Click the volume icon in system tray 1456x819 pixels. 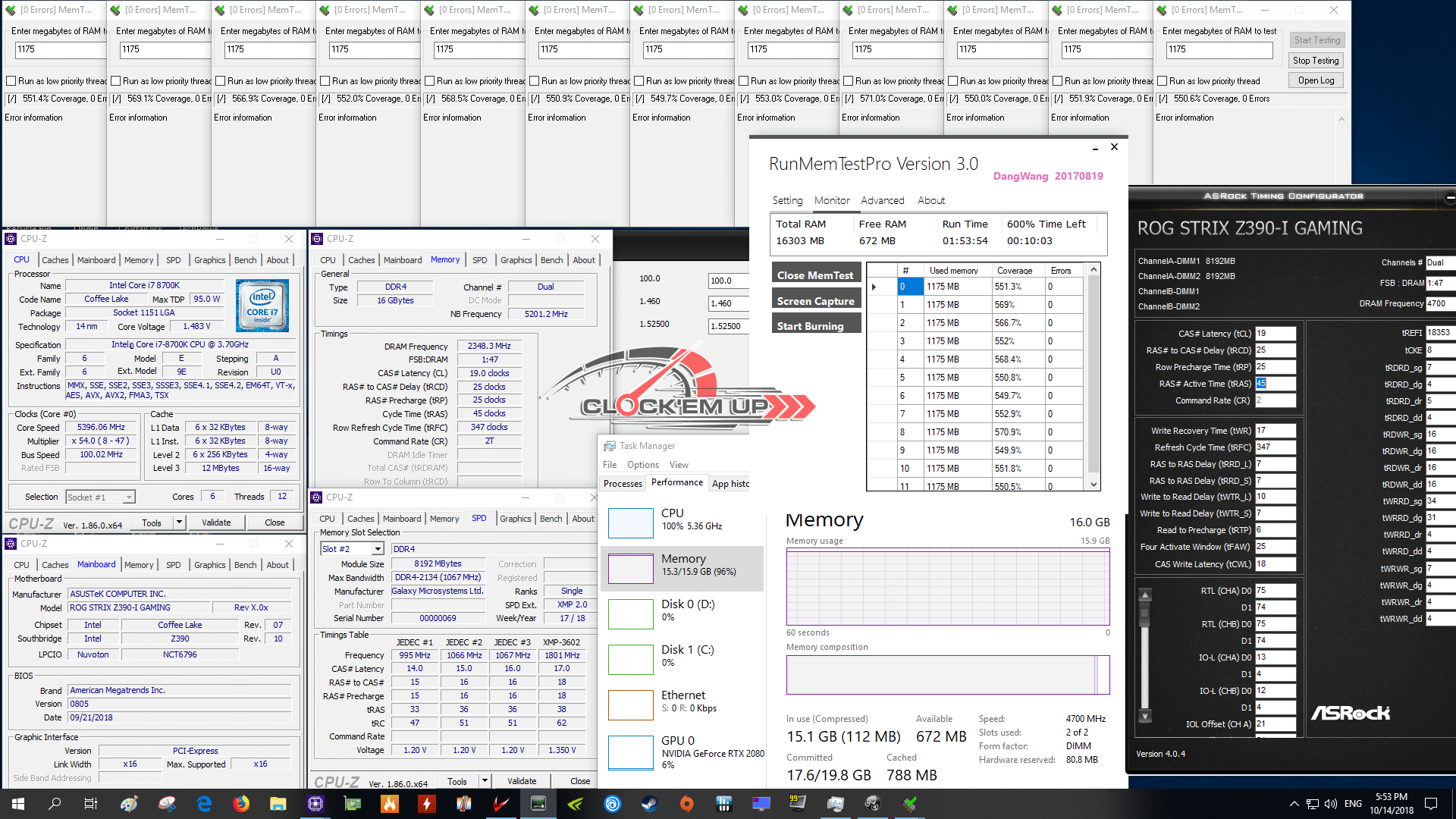[1330, 804]
